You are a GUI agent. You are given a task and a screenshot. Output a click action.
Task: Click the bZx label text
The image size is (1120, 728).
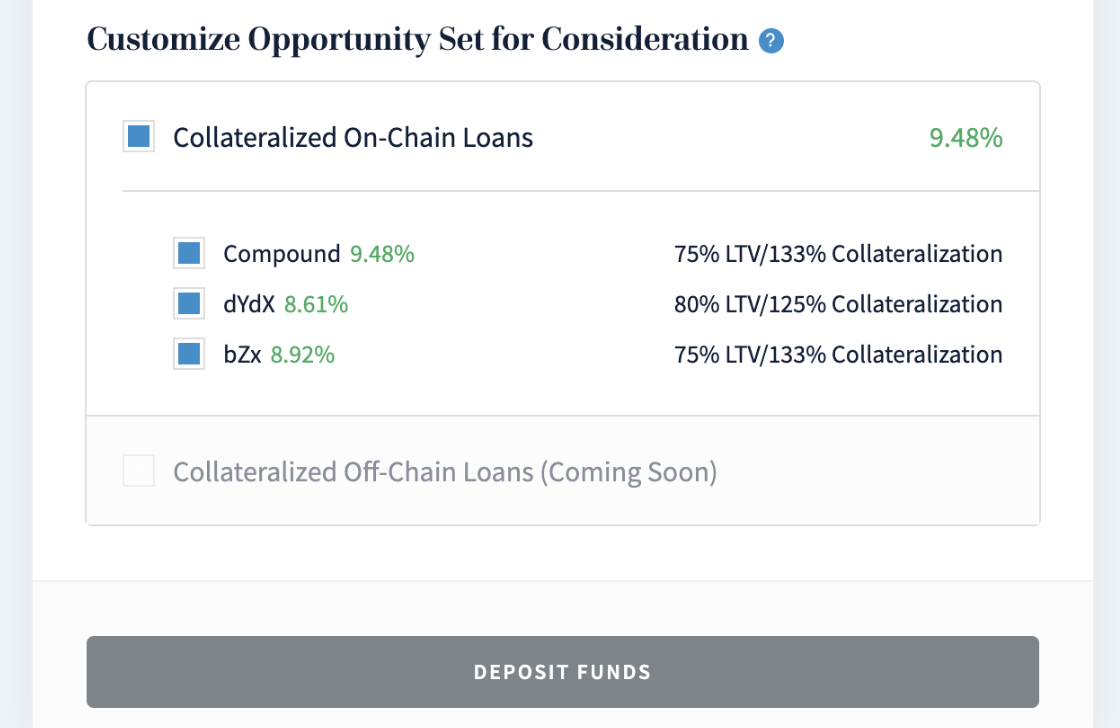pyautogui.click(x=242, y=354)
